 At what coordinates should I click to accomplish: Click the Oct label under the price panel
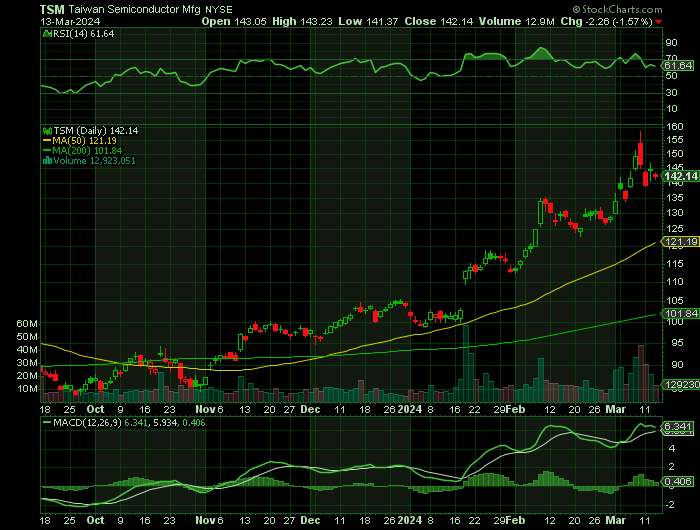tap(96, 409)
